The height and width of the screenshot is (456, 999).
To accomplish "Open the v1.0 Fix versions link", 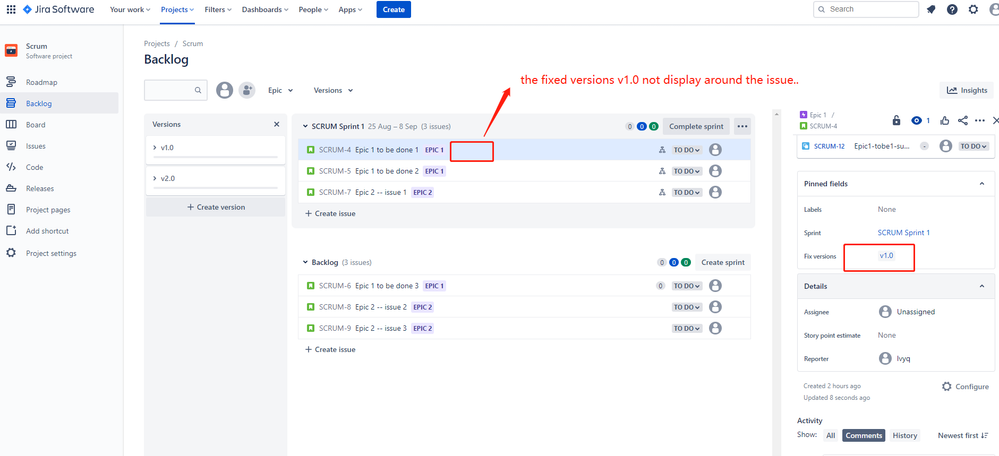I will [x=886, y=255].
